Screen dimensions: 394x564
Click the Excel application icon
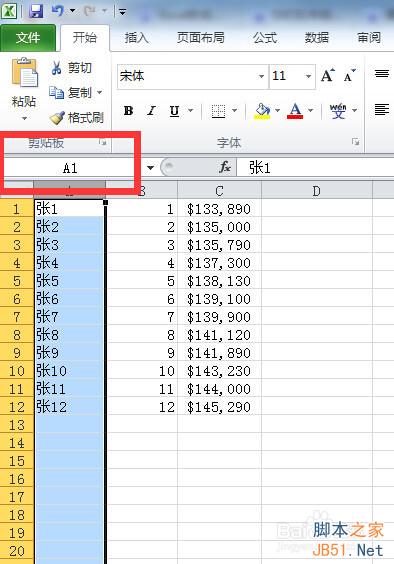(x=9, y=11)
